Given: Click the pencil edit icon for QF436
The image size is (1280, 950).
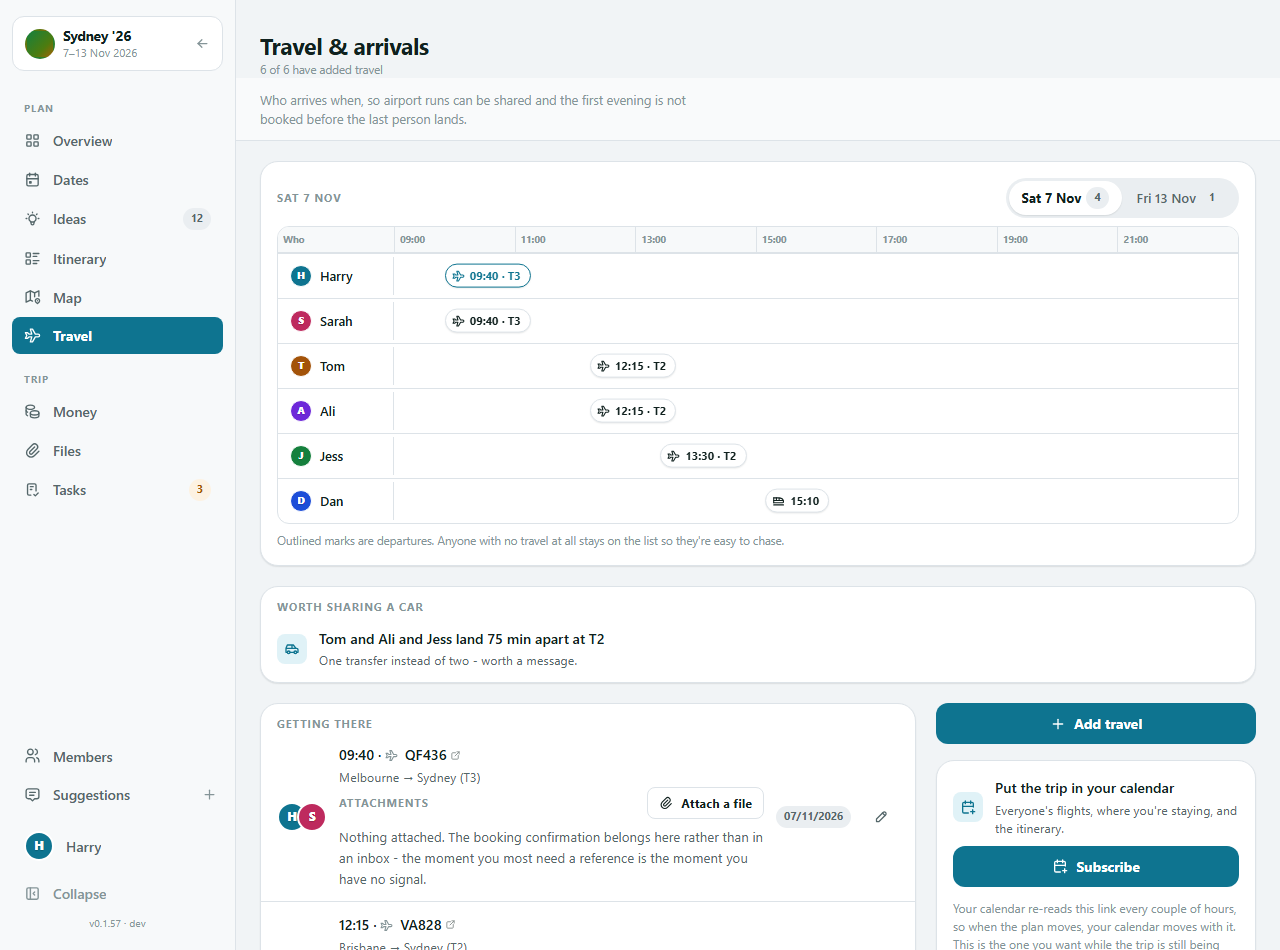Looking at the screenshot, I should click(881, 816).
